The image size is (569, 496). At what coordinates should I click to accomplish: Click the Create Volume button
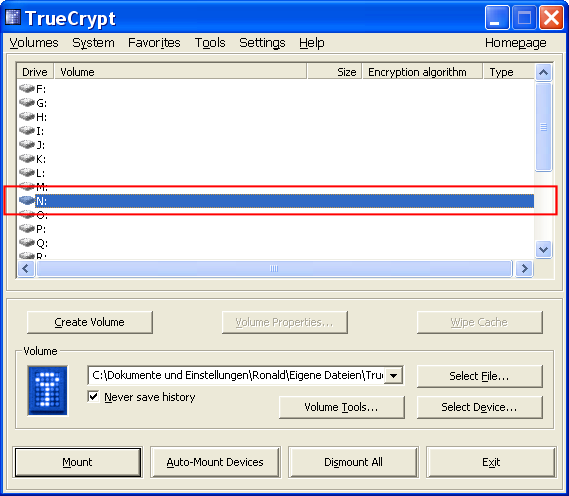(x=90, y=322)
